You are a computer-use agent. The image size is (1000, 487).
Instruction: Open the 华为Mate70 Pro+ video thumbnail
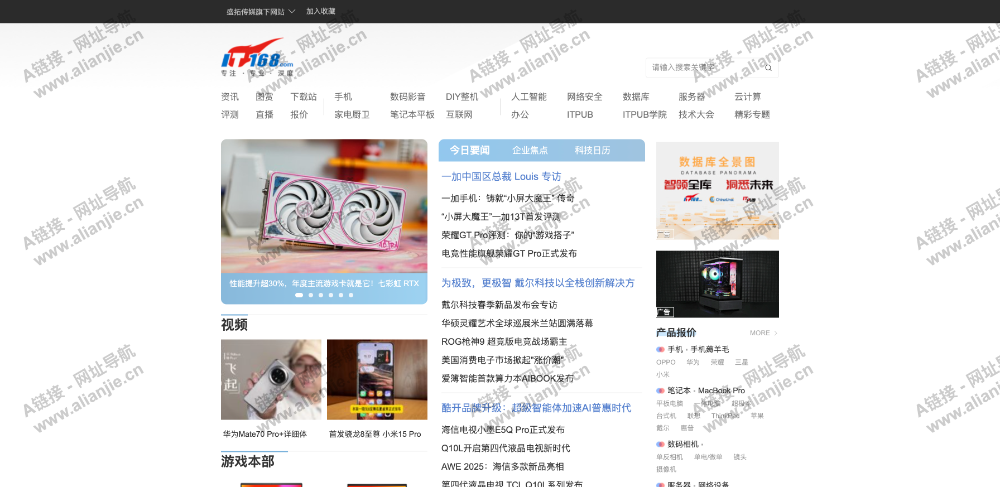(271, 379)
